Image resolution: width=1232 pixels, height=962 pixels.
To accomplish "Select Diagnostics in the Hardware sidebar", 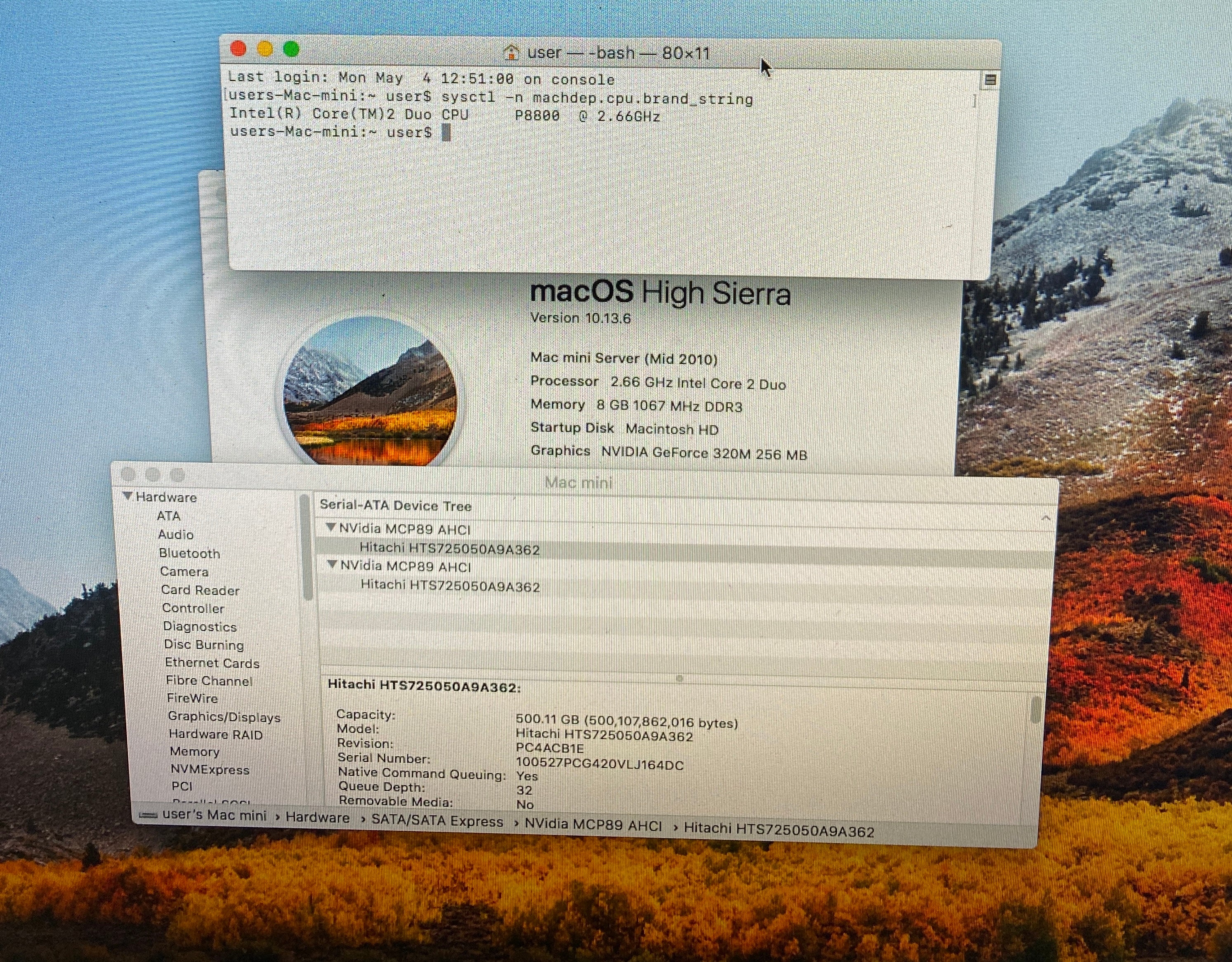I will (x=200, y=627).
